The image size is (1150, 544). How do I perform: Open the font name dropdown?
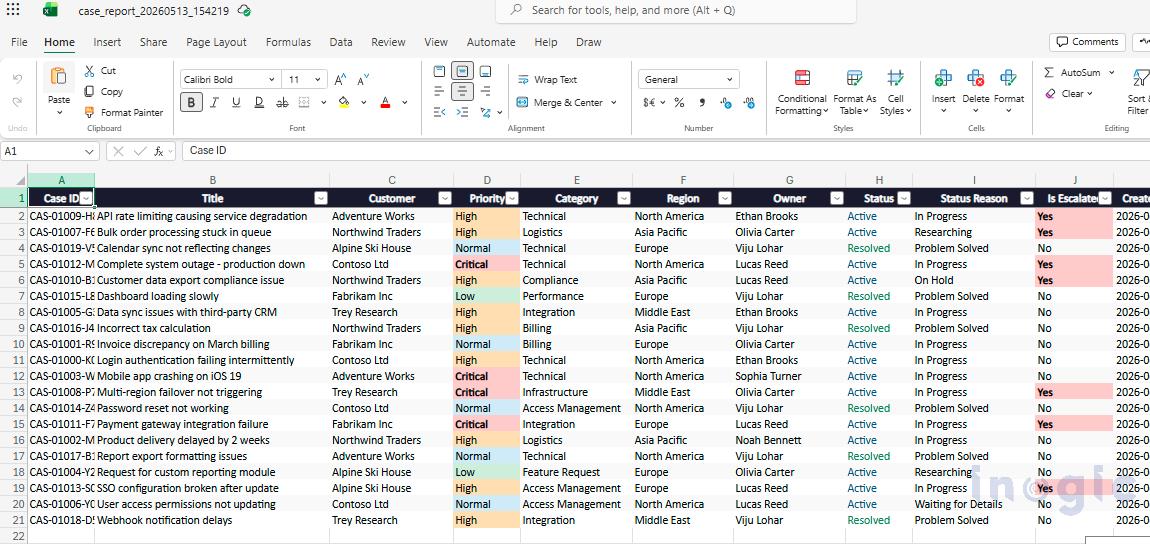(x=272, y=79)
